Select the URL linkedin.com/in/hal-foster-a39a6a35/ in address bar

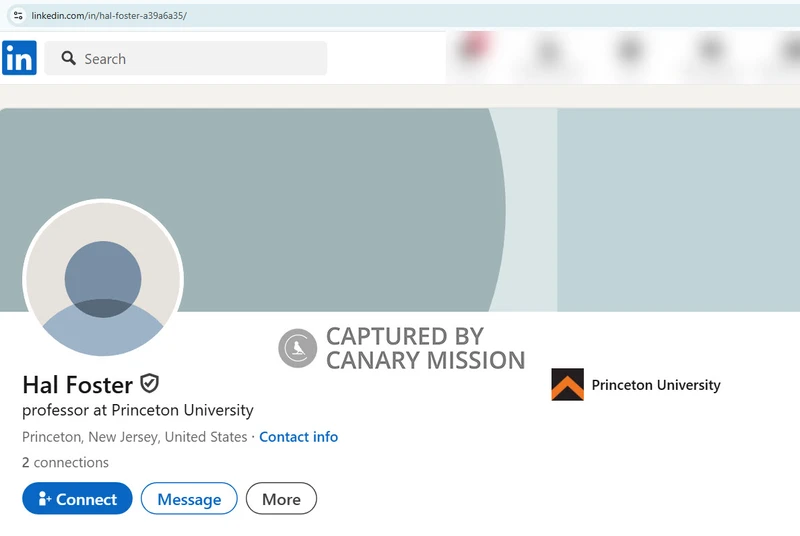click(x=109, y=16)
